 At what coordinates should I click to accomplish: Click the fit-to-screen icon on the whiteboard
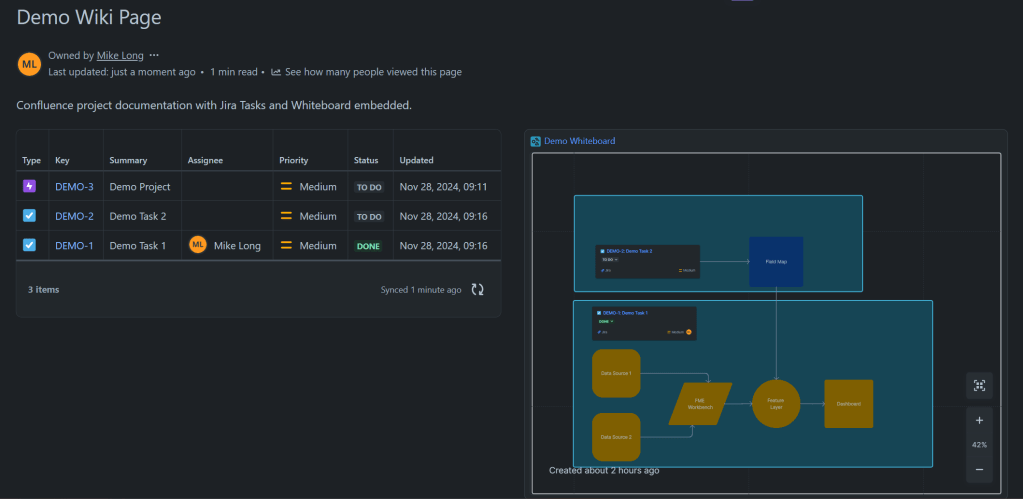pyautogui.click(x=978, y=386)
